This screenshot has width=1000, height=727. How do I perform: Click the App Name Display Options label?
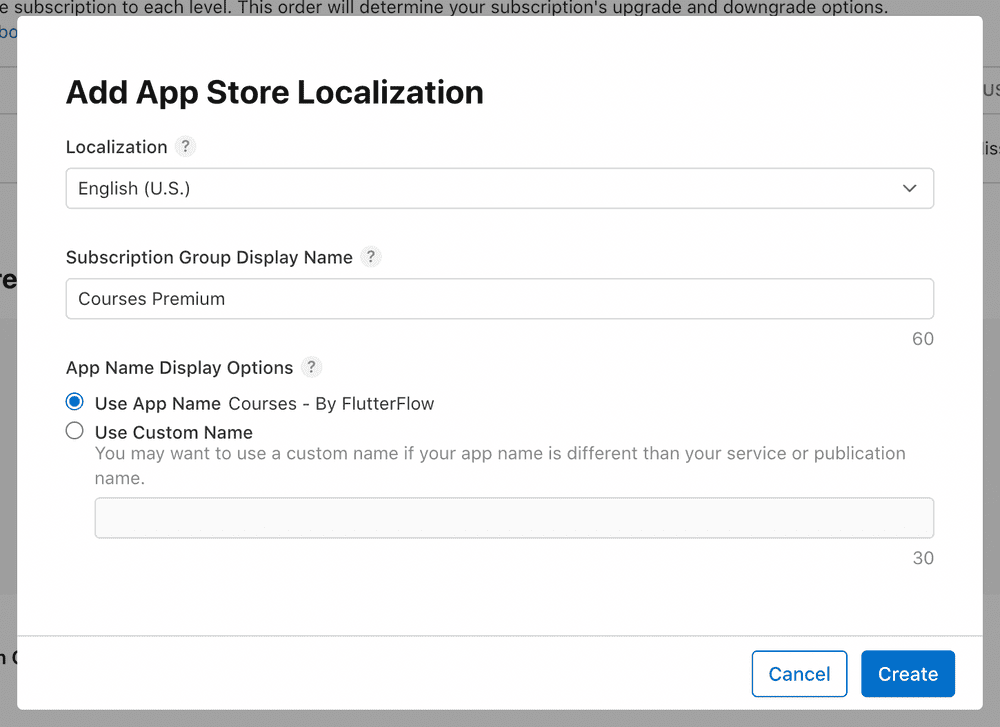click(x=179, y=368)
